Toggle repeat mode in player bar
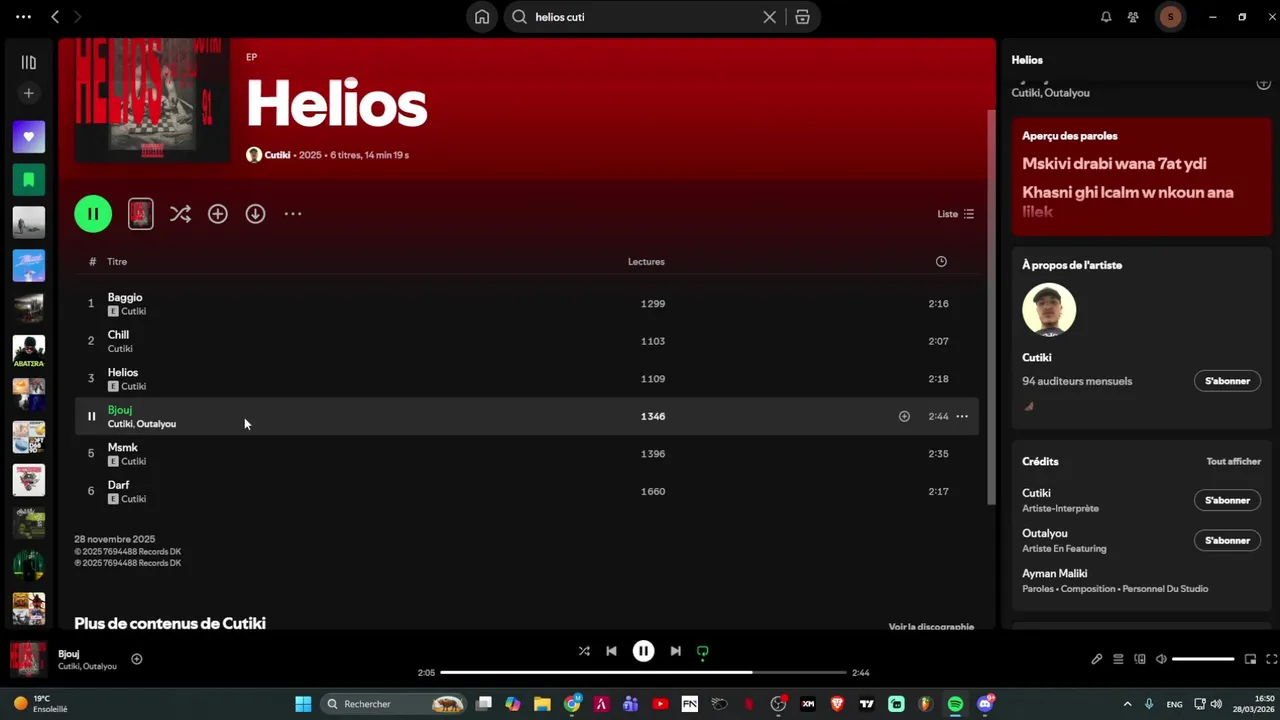 pyautogui.click(x=703, y=651)
